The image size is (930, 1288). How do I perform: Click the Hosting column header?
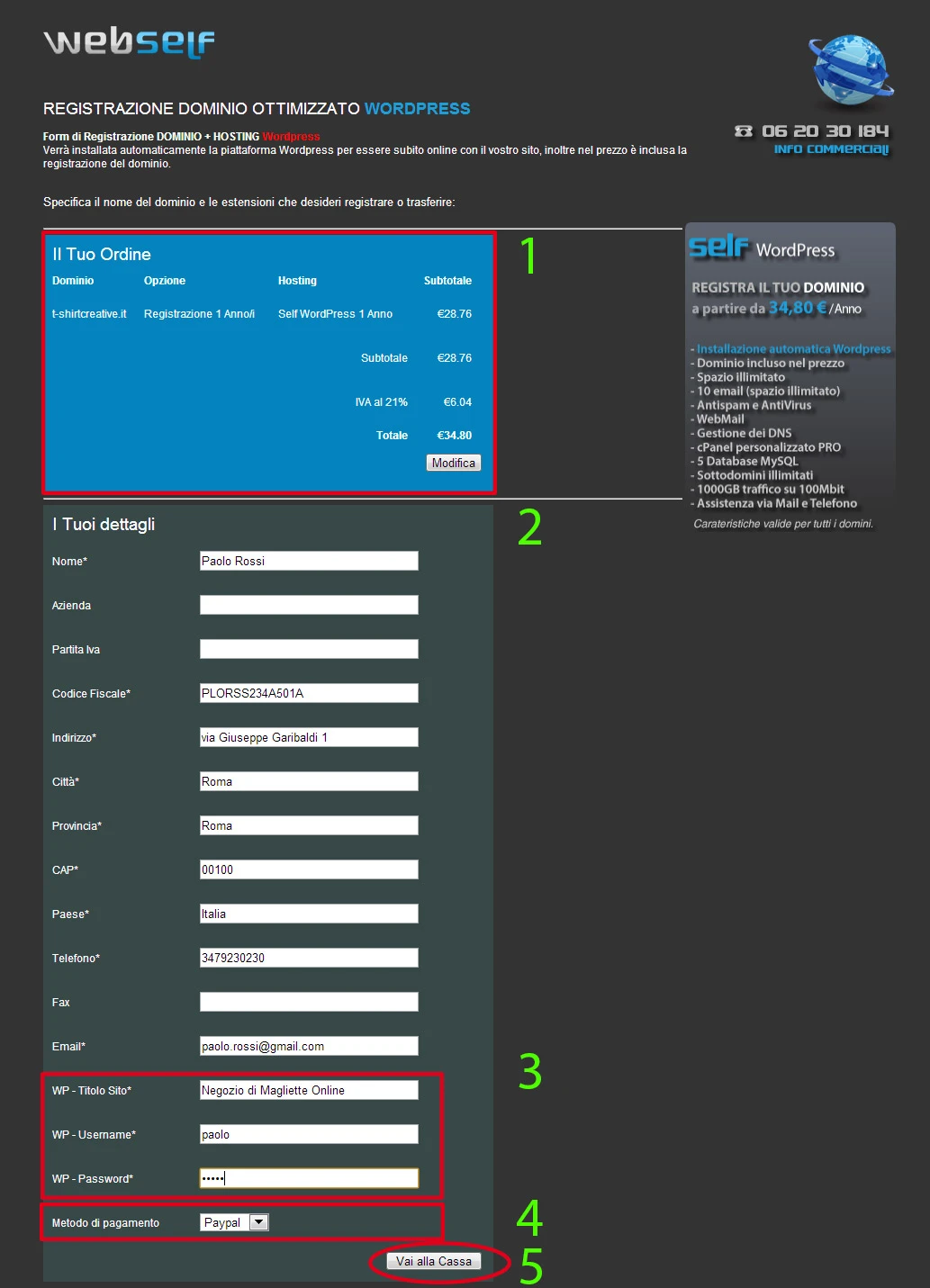tap(297, 281)
